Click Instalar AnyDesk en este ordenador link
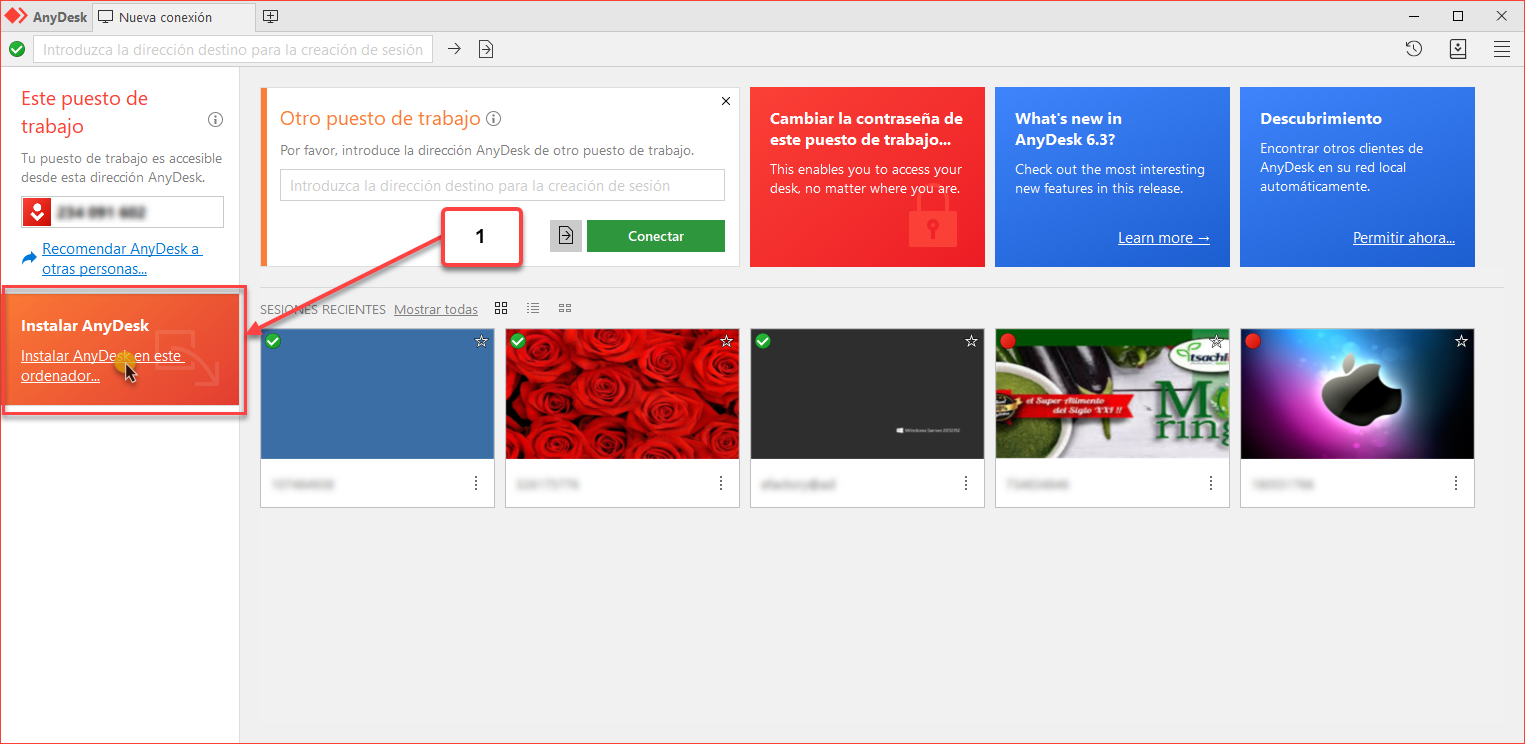This screenshot has height=744, width=1525. (x=102, y=366)
